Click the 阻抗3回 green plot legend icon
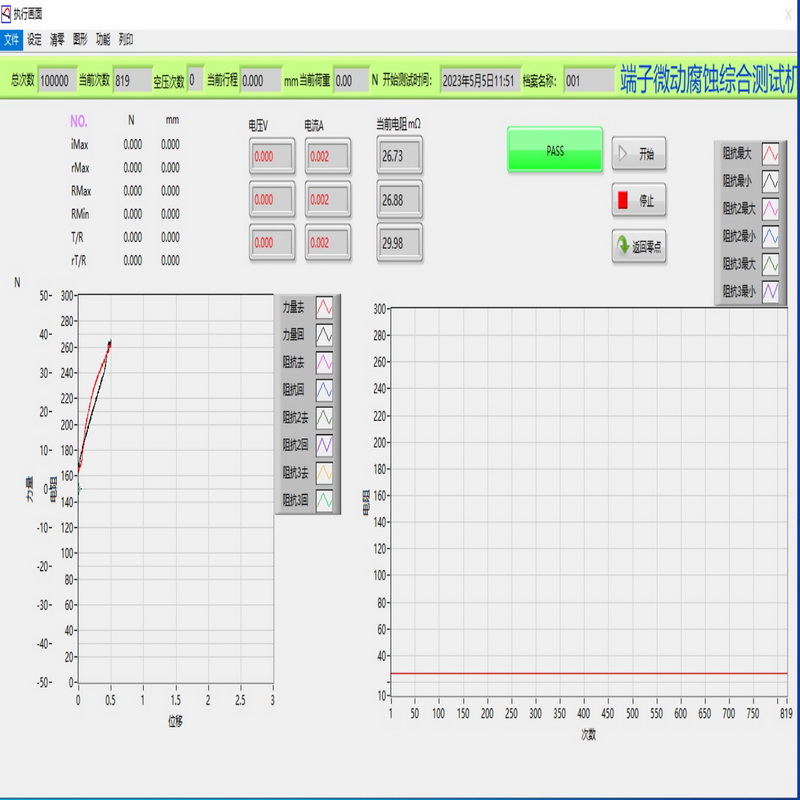 coord(326,499)
